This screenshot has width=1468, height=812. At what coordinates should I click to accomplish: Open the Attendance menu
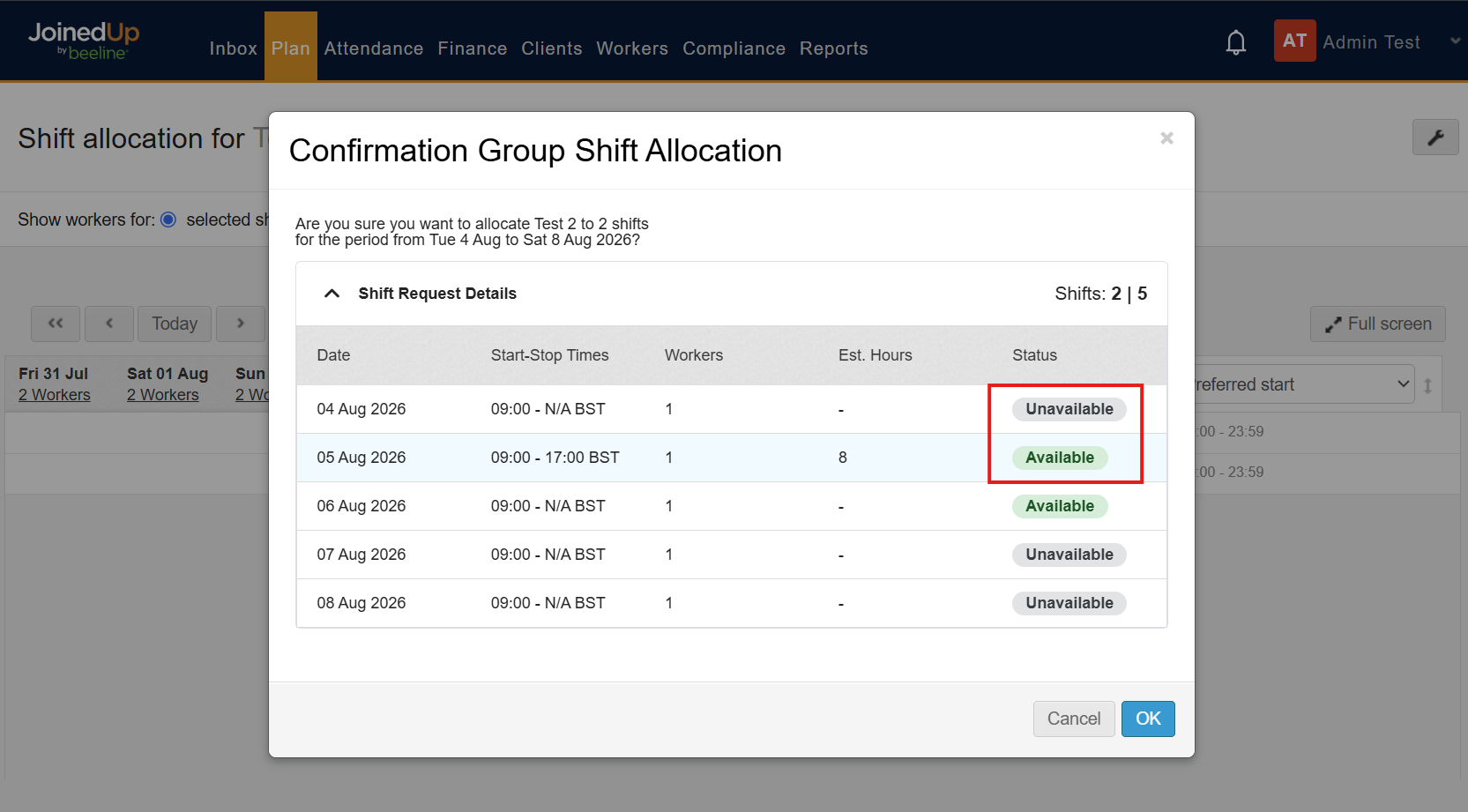[374, 48]
